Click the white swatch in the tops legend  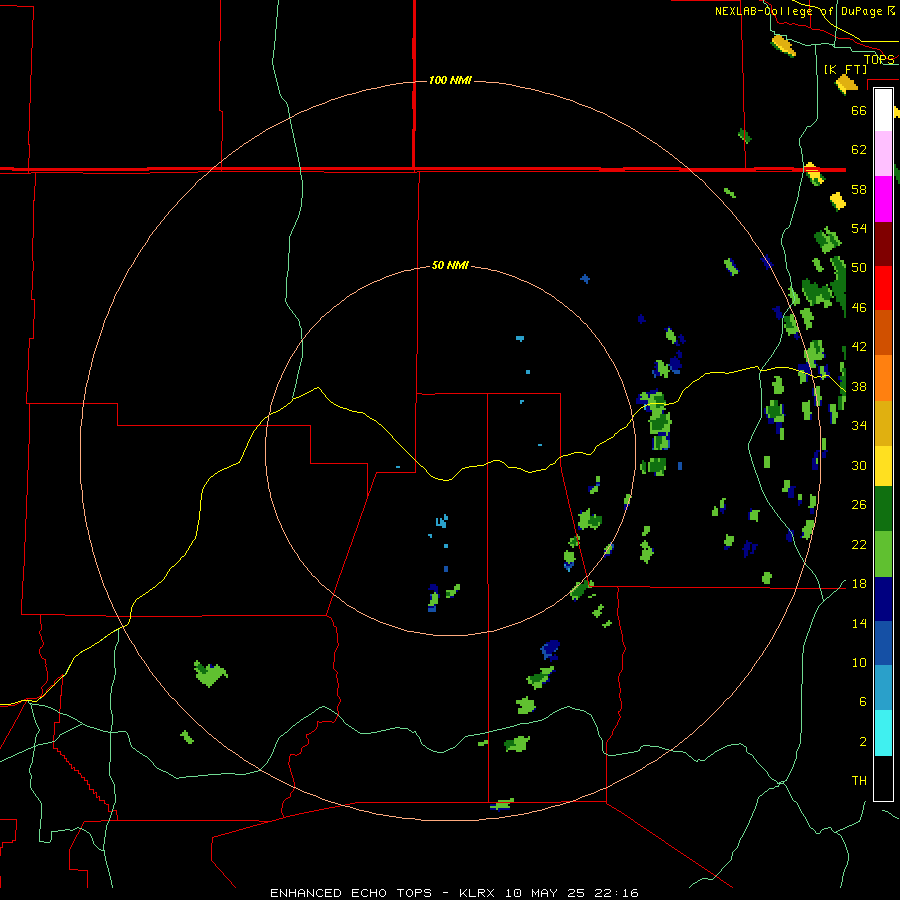click(883, 110)
